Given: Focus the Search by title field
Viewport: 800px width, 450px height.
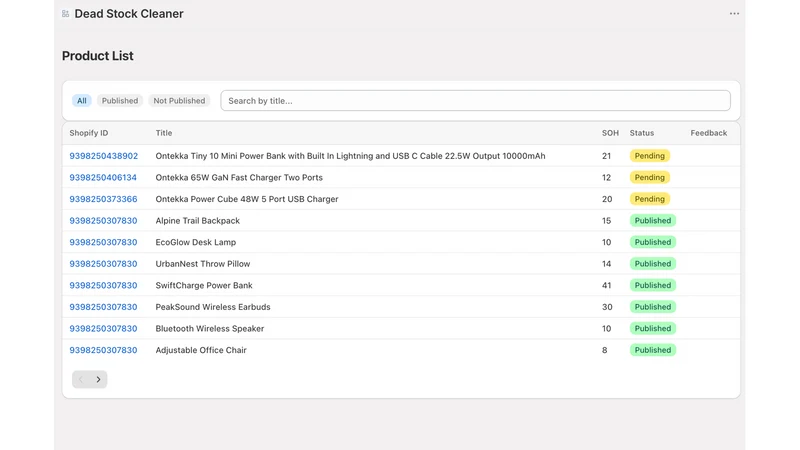Looking at the screenshot, I should click(x=476, y=101).
